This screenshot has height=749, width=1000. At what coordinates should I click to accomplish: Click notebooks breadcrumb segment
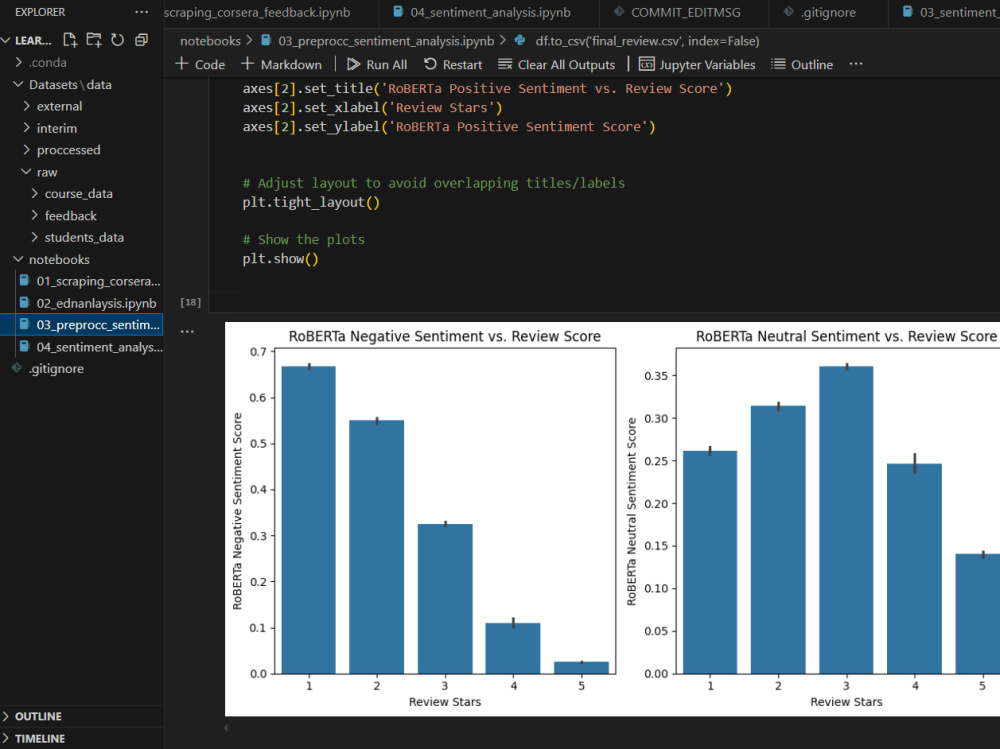click(x=210, y=41)
